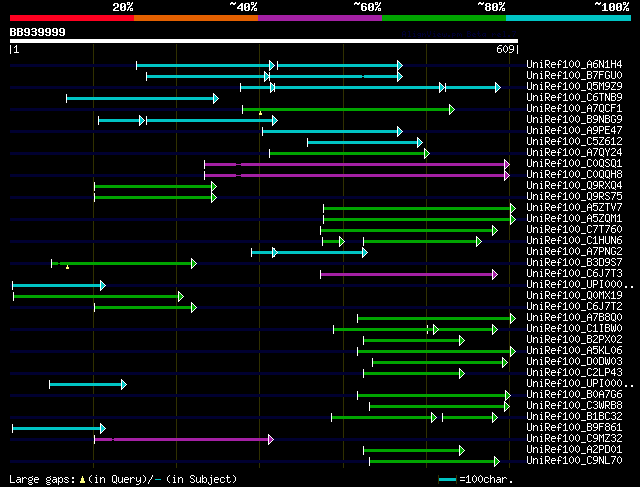Select the UniRef100_A7QY24 label
The width and height of the screenshot is (640, 487).
point(574,153)
